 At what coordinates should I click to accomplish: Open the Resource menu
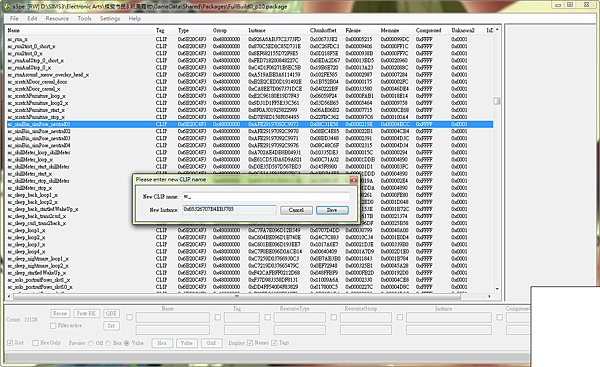[57, 18]
